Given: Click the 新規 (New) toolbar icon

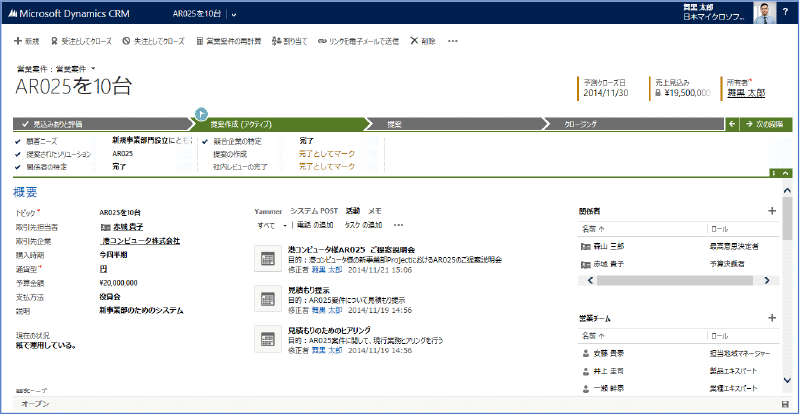Looking at the screenshot, I should (x=18, y=41).
